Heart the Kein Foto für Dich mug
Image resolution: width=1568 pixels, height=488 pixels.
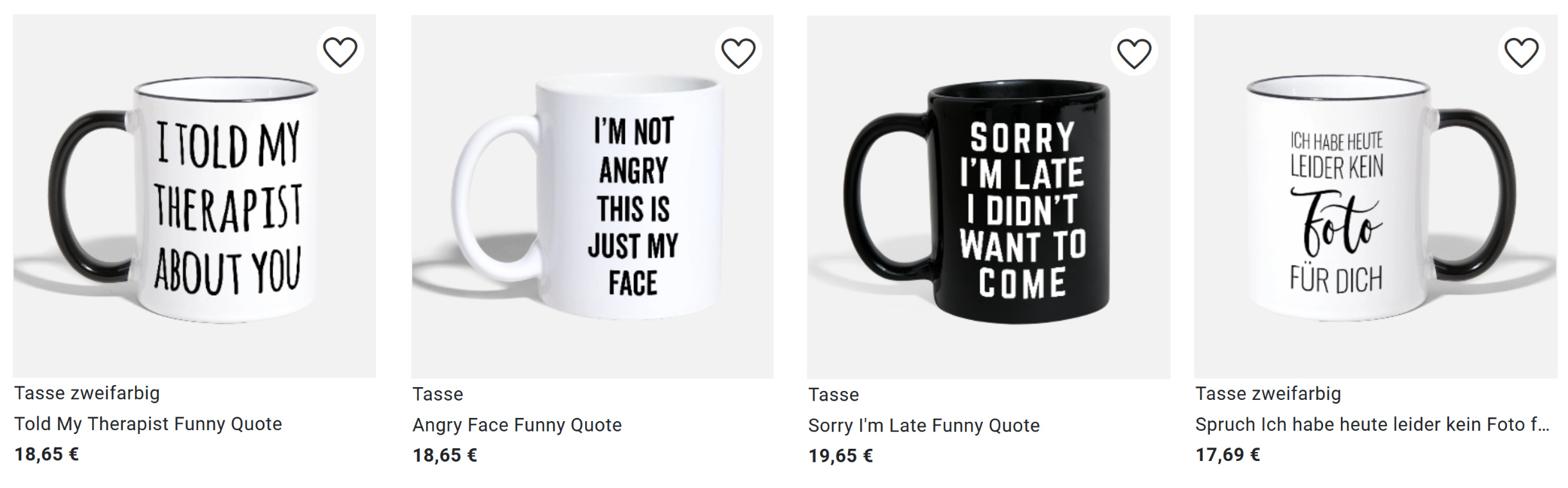point(1521,52)
